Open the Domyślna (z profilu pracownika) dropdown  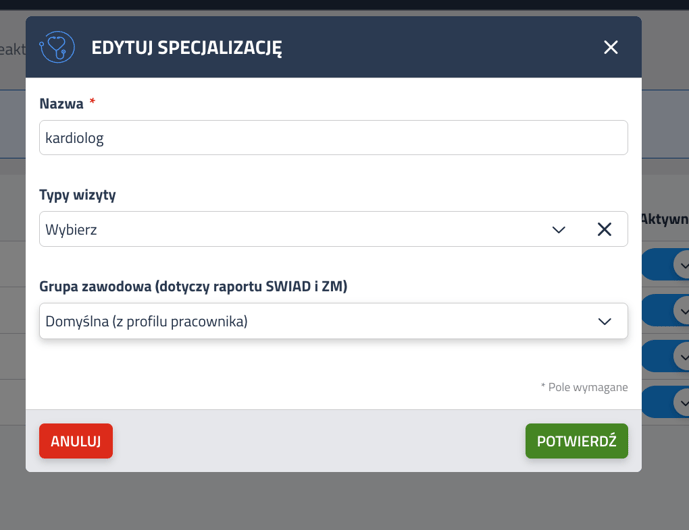pyautogui.click(x=333, y=321)
